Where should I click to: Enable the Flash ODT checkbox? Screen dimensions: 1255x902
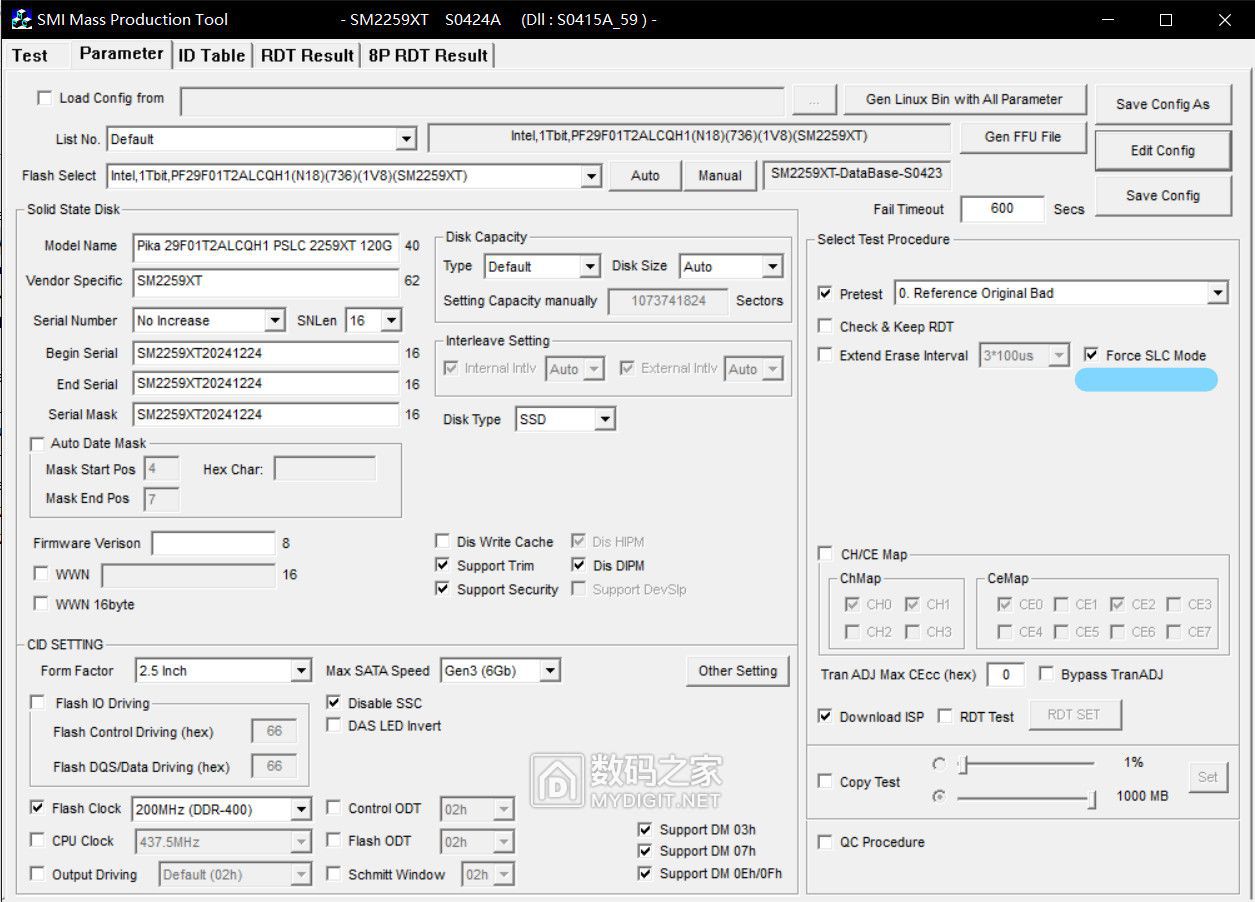click(x=334, y=841)
